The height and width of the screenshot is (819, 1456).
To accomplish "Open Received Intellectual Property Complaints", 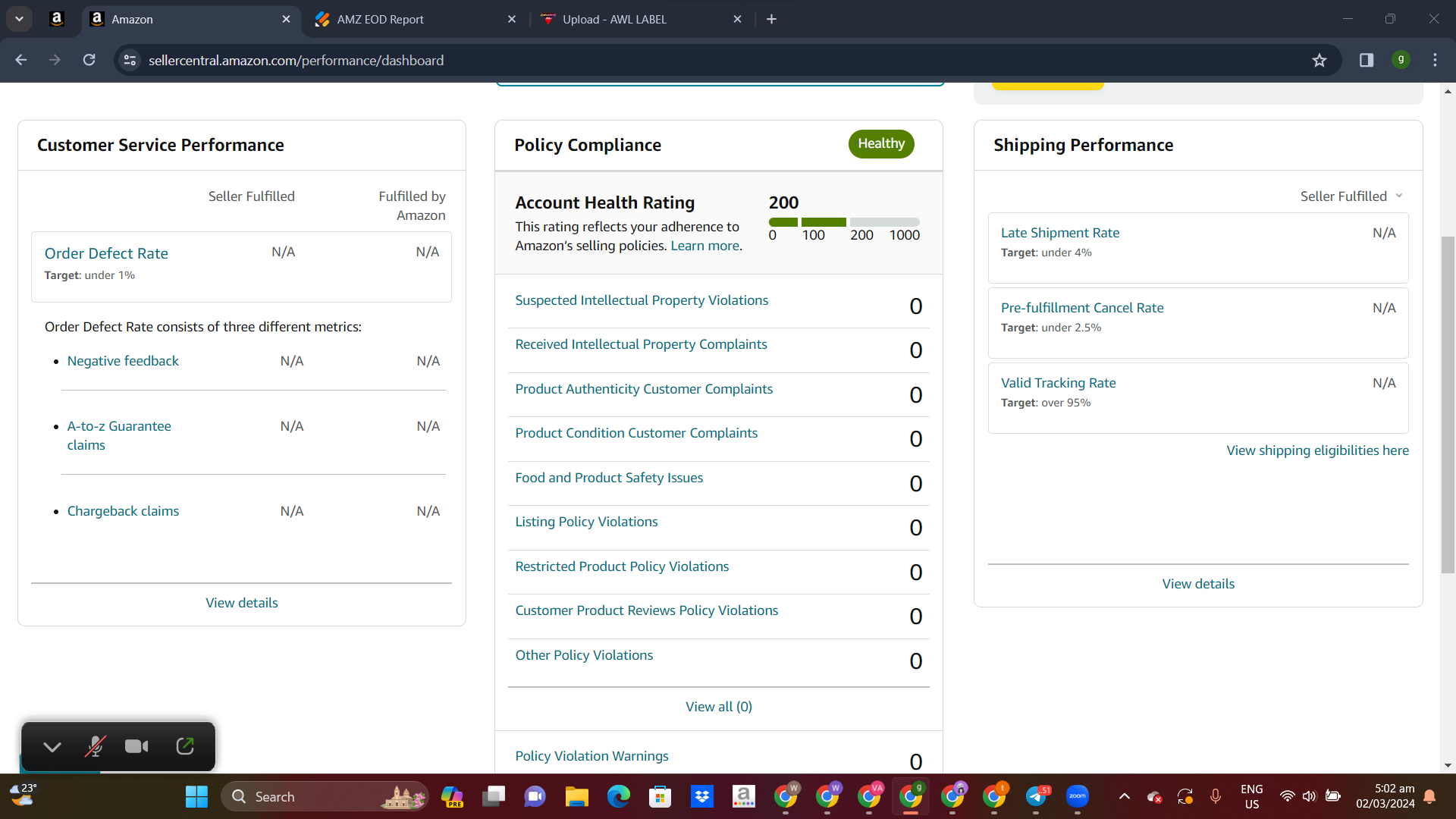I will point(641,344).
